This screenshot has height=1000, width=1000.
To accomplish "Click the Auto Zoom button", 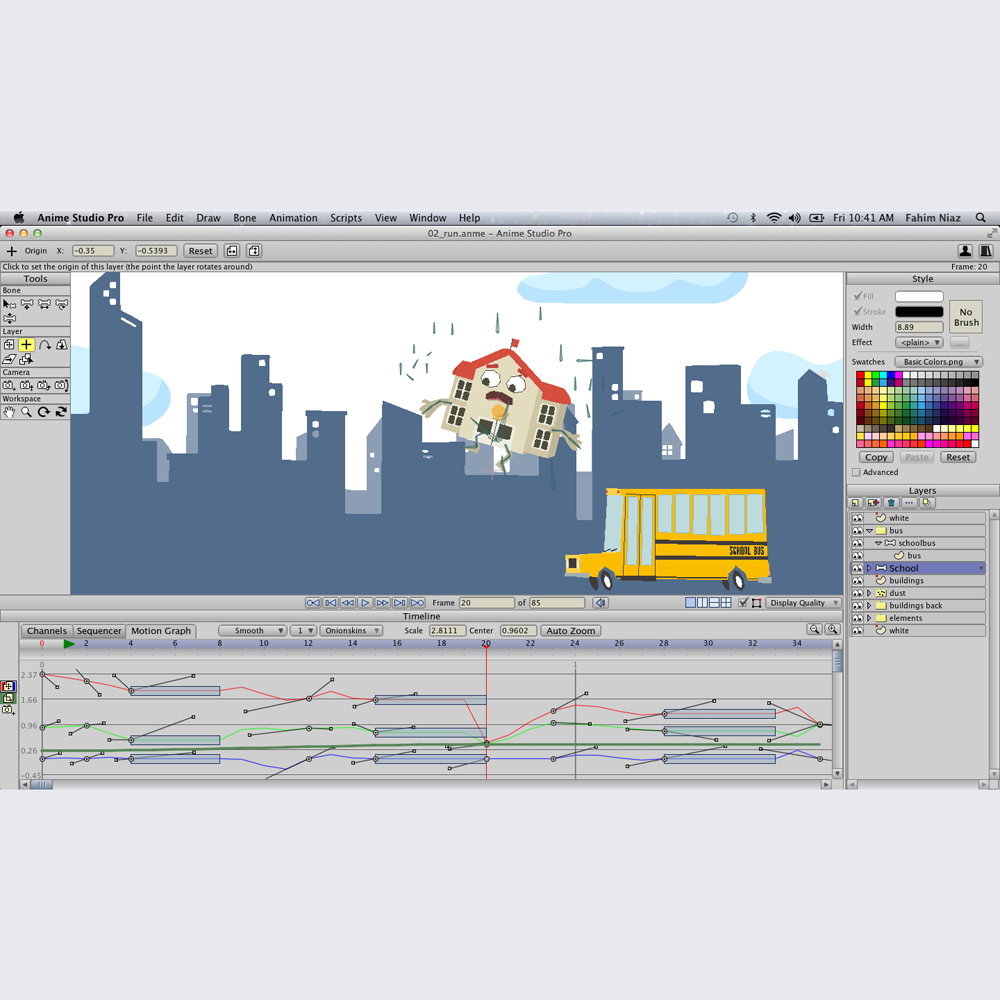I will coord(570,631).
